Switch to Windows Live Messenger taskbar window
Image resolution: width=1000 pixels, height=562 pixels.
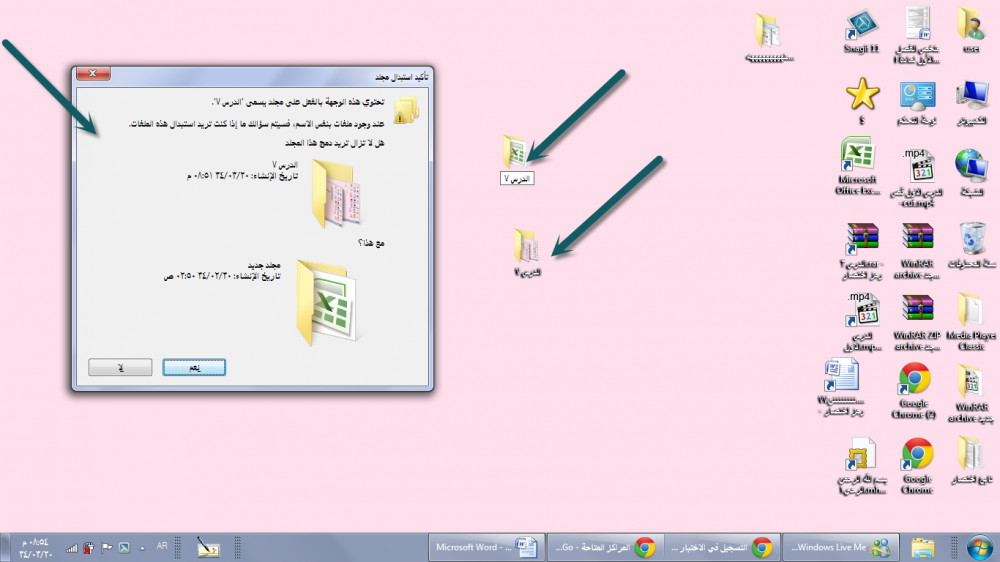click(x=838, y=547)
